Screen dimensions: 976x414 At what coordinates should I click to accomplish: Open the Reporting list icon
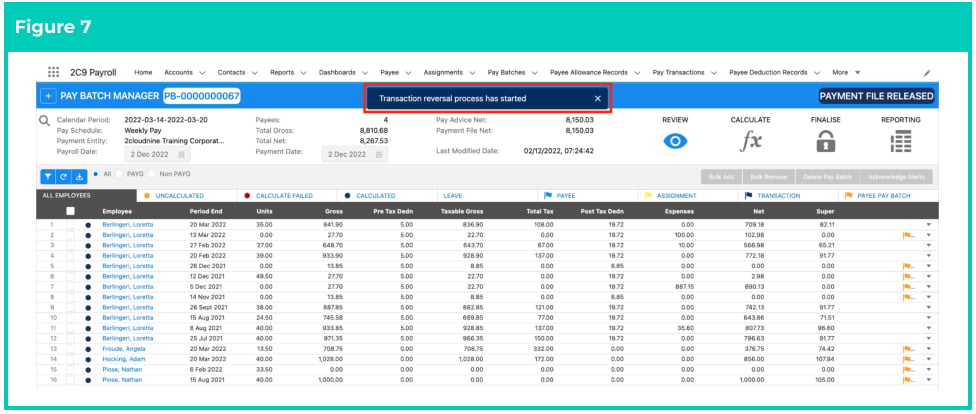pos(900,141)
